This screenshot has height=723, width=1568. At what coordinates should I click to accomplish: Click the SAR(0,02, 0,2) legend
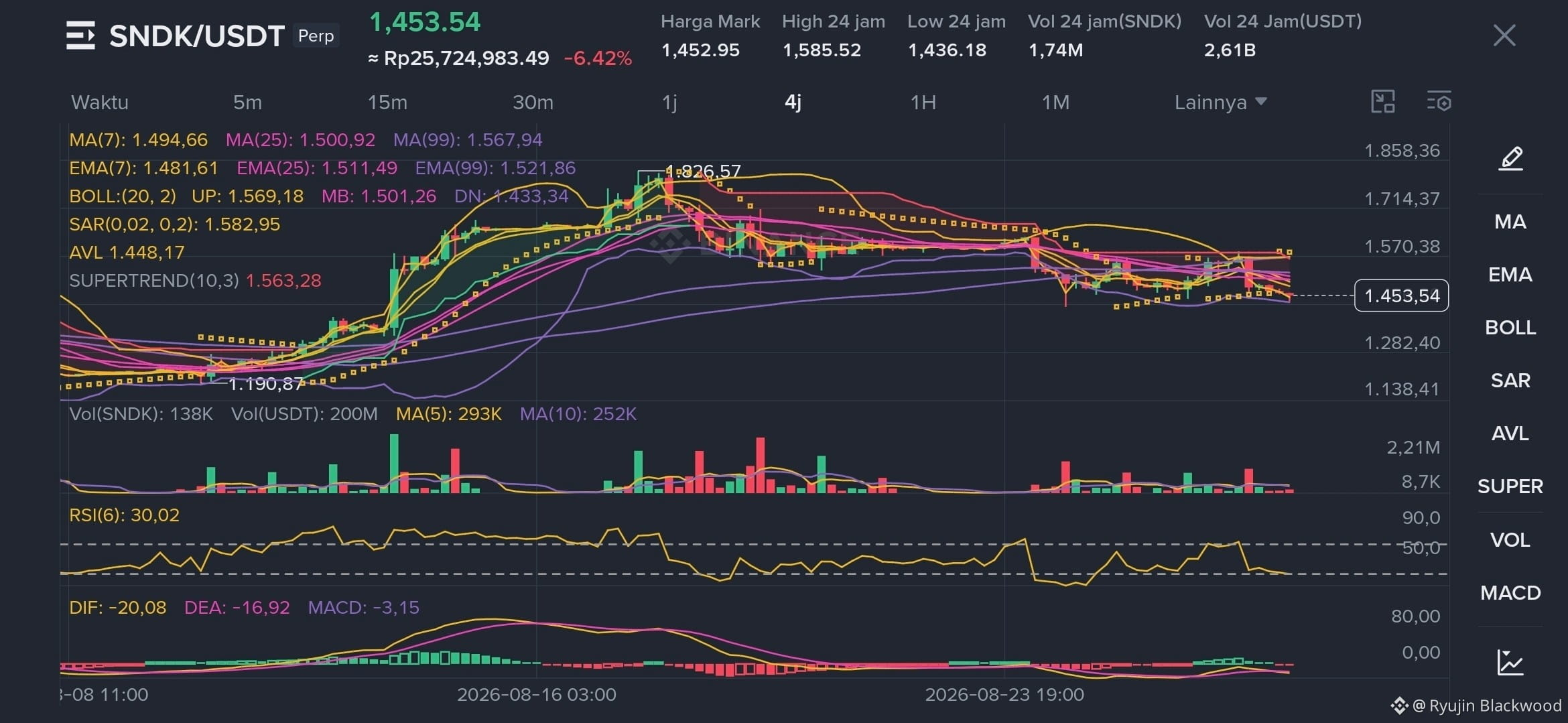[x=175, y=224]
